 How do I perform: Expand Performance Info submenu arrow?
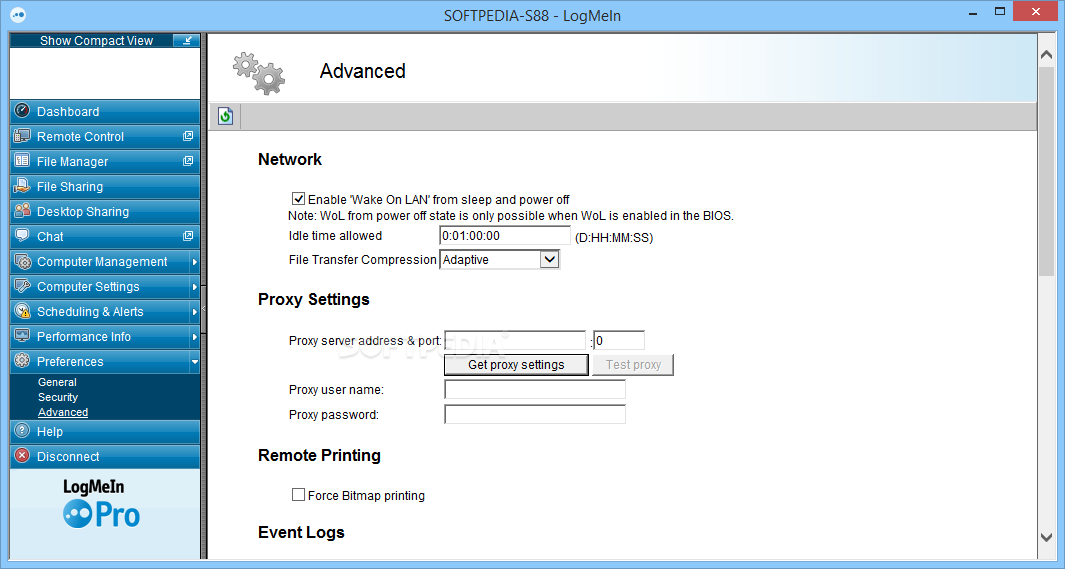pos(194,337)
